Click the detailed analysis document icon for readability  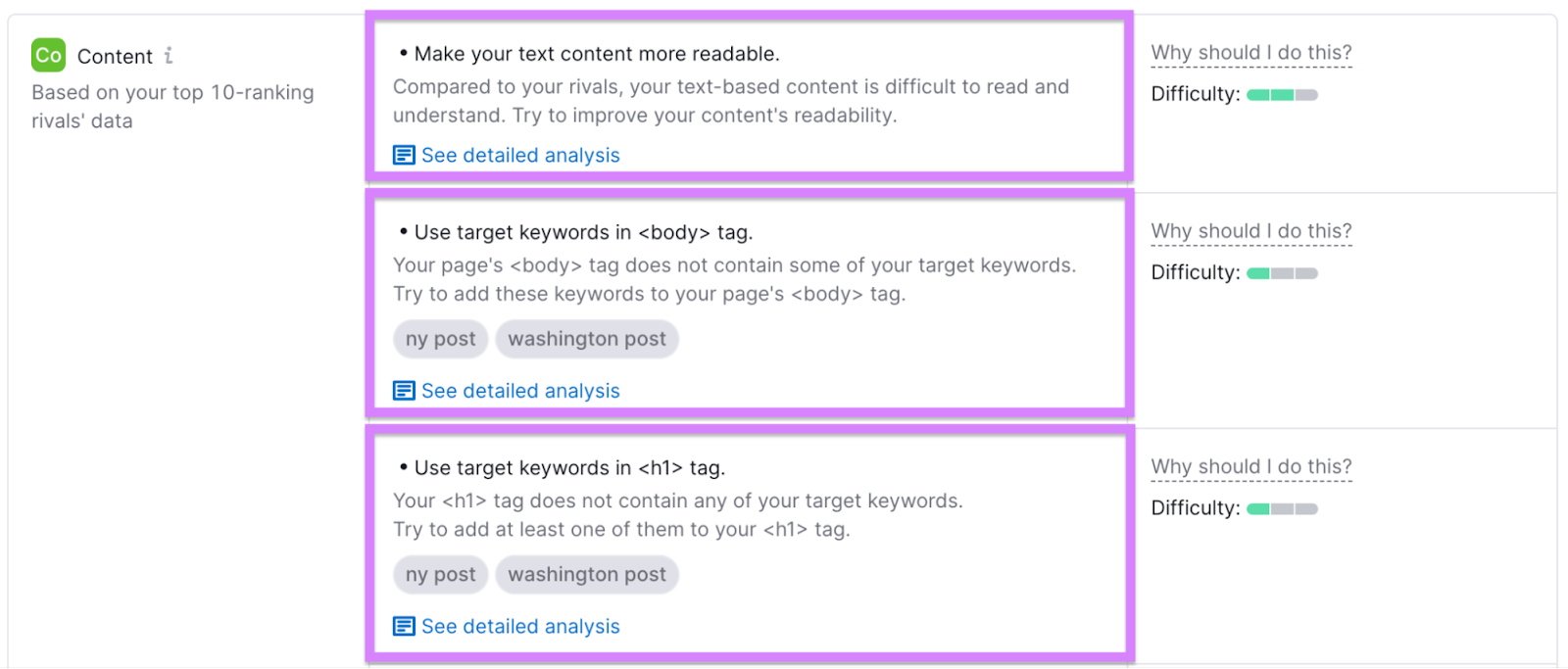pyautogui.click(x=403, y=155)
